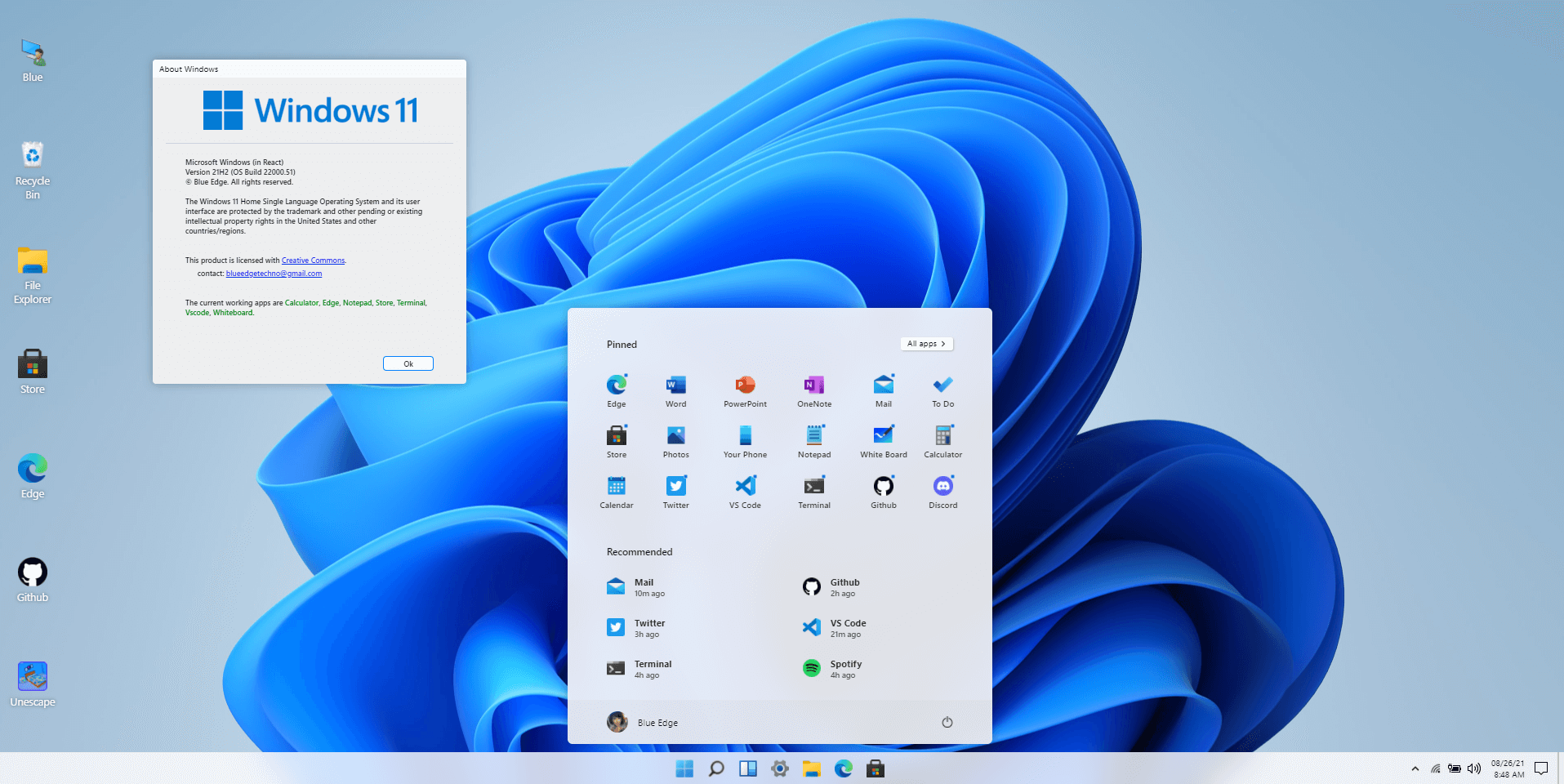Select the Store desktop icon
This screenshot has height=784, width=1564.
[x=33, y=372]
